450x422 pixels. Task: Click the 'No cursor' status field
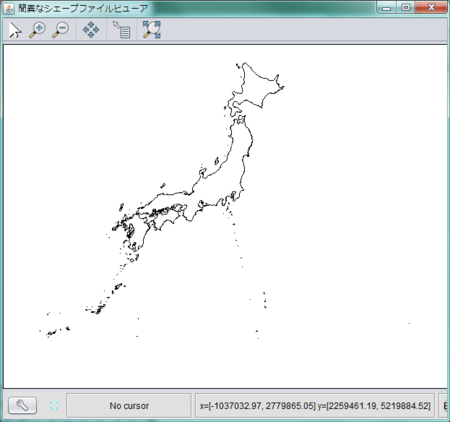click(129, 406)
